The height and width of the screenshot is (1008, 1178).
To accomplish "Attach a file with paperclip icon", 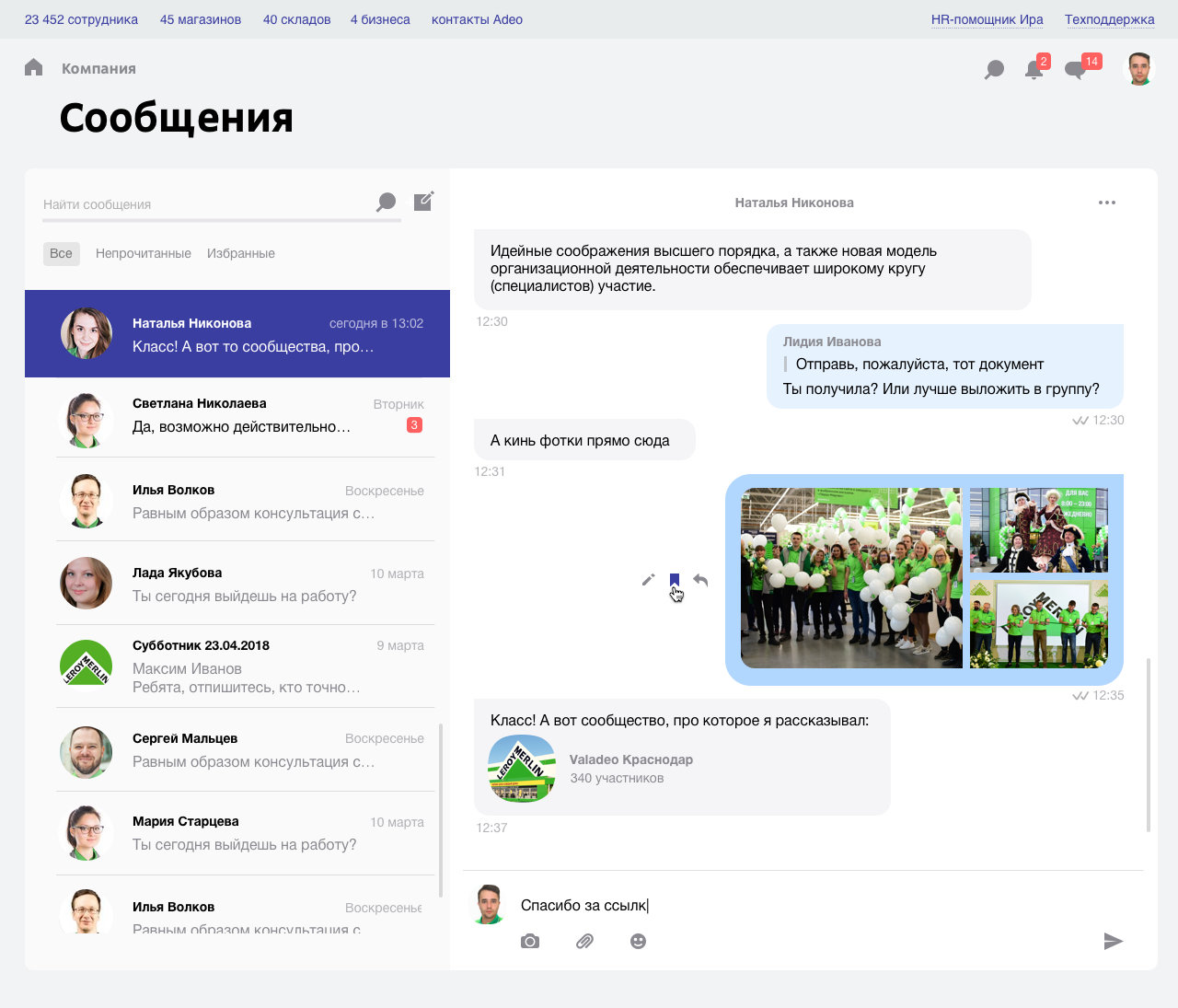I will 584,941.
